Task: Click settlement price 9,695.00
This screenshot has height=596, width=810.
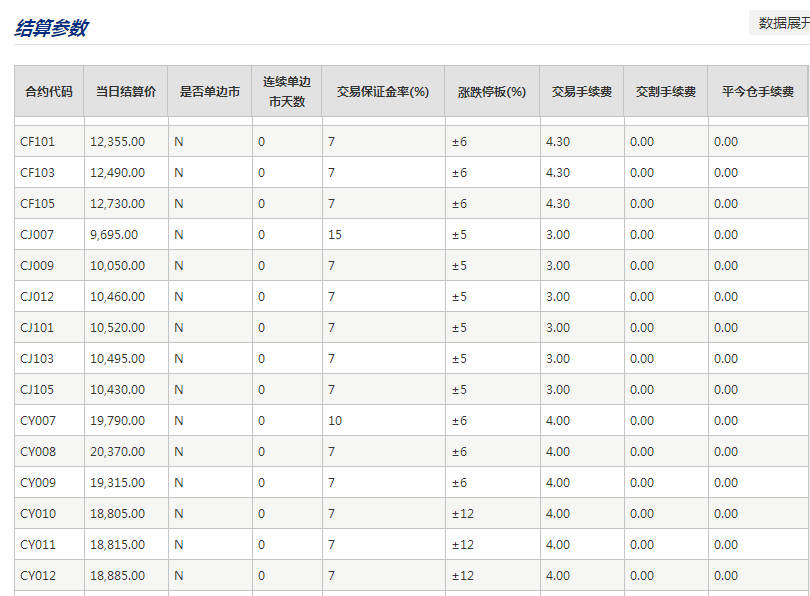Action: pyautogui.click(x=114, y=234)
